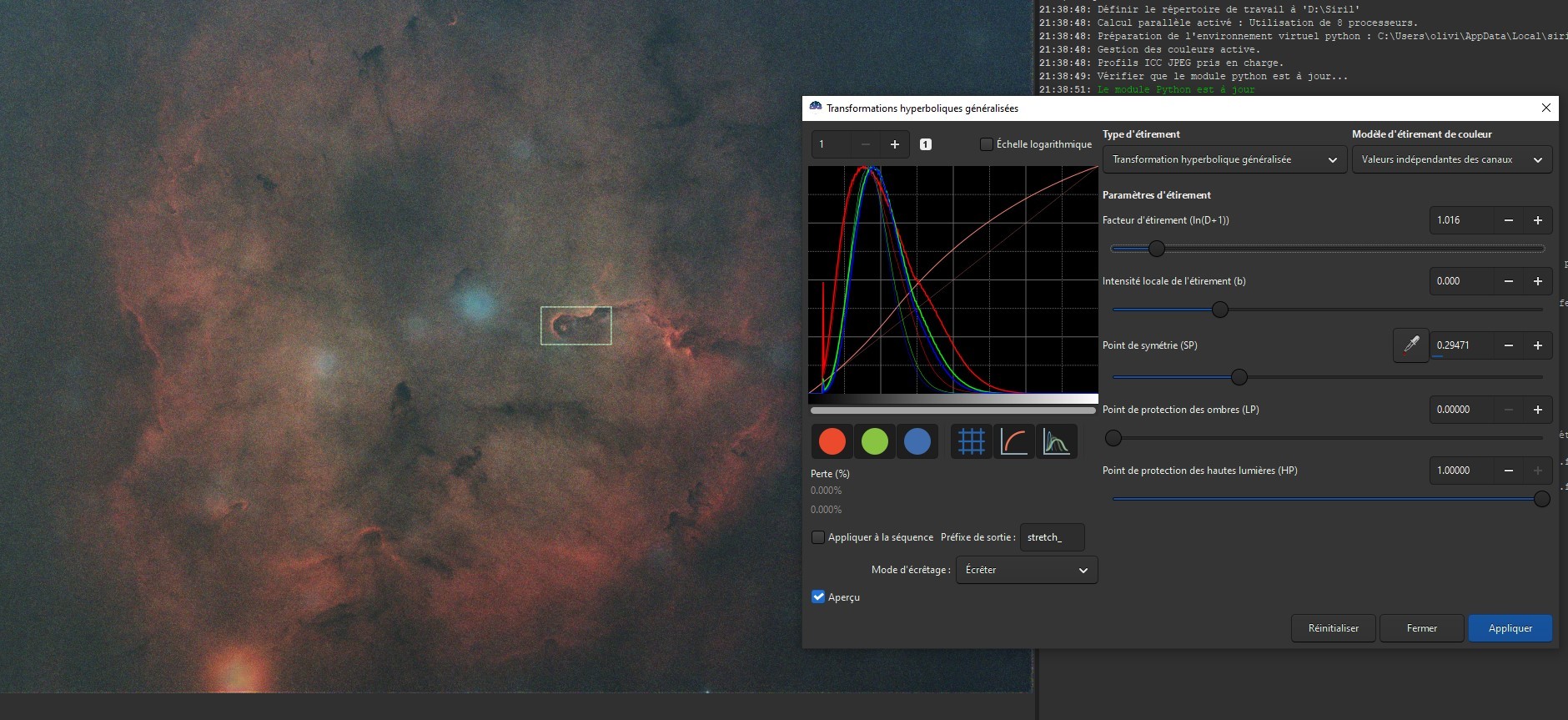The height and width of the screenshot is (720, 1568).
Task: Open Type d'étirement dropdown
Action: pos(1224,159)
